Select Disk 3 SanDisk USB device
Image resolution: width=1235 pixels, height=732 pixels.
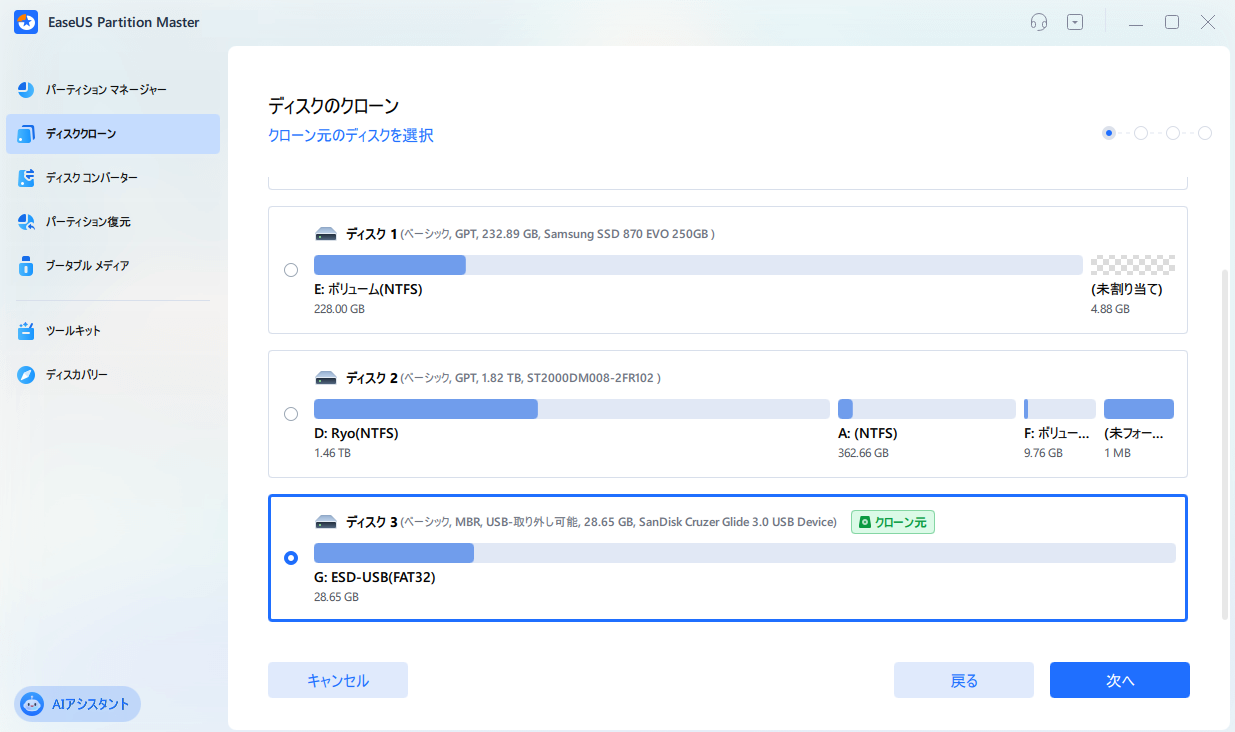(291, 557)
